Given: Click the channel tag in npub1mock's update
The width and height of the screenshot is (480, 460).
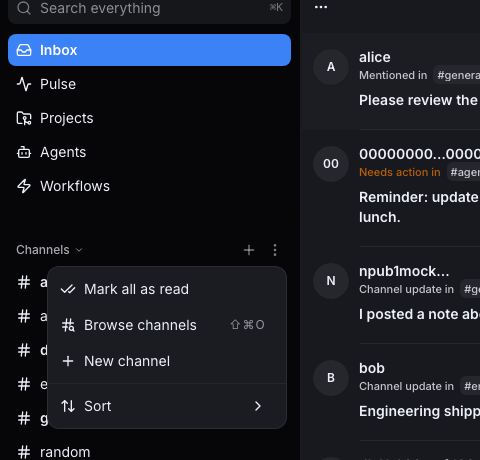Looking at the screenshot, I should 470,289.
